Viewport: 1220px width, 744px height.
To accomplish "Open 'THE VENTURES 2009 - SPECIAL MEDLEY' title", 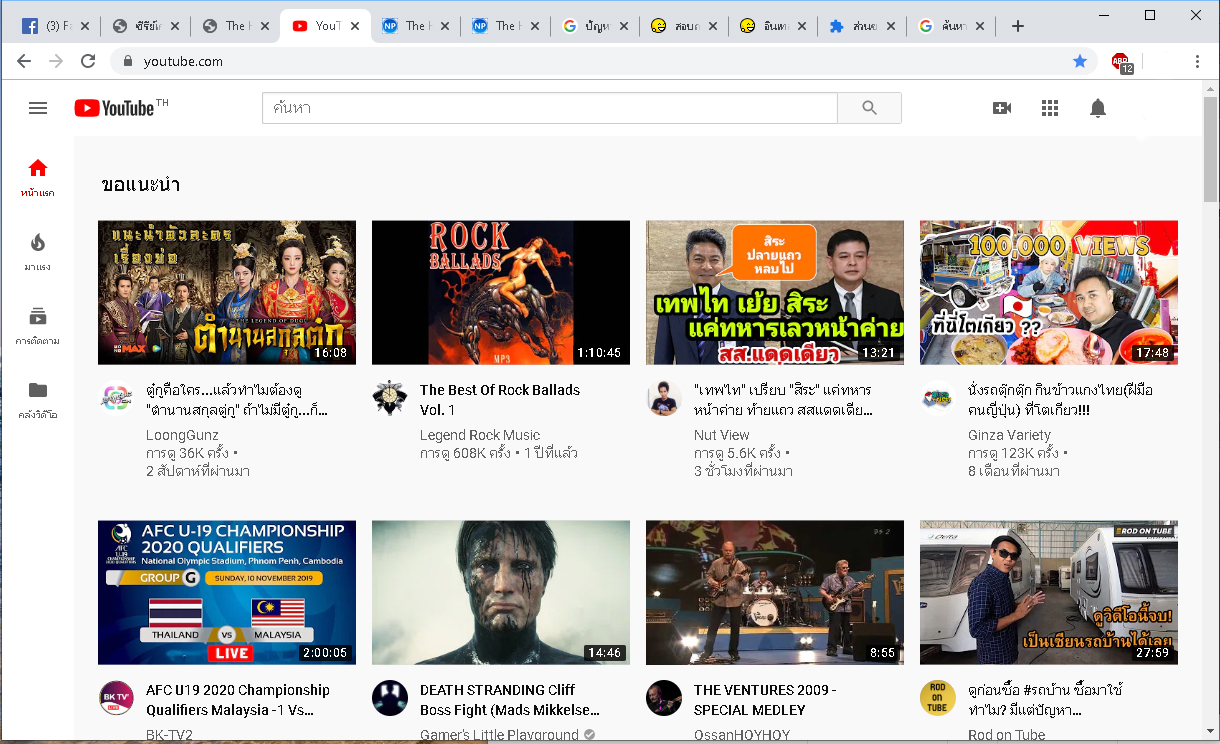I will pyautogui.click(x=765, y=700).
